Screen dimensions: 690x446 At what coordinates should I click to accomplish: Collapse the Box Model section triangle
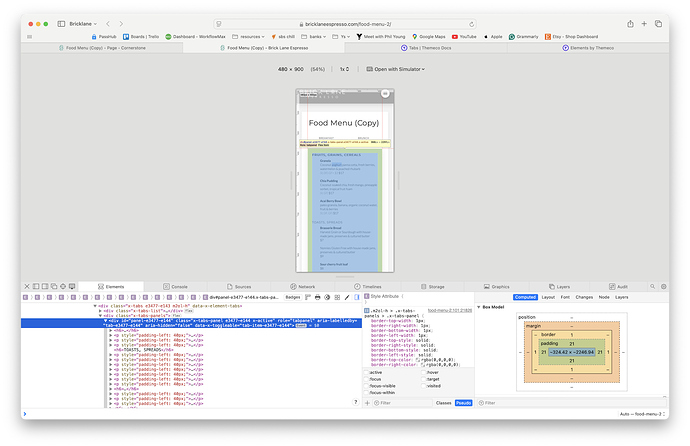(x=479, y=307)
